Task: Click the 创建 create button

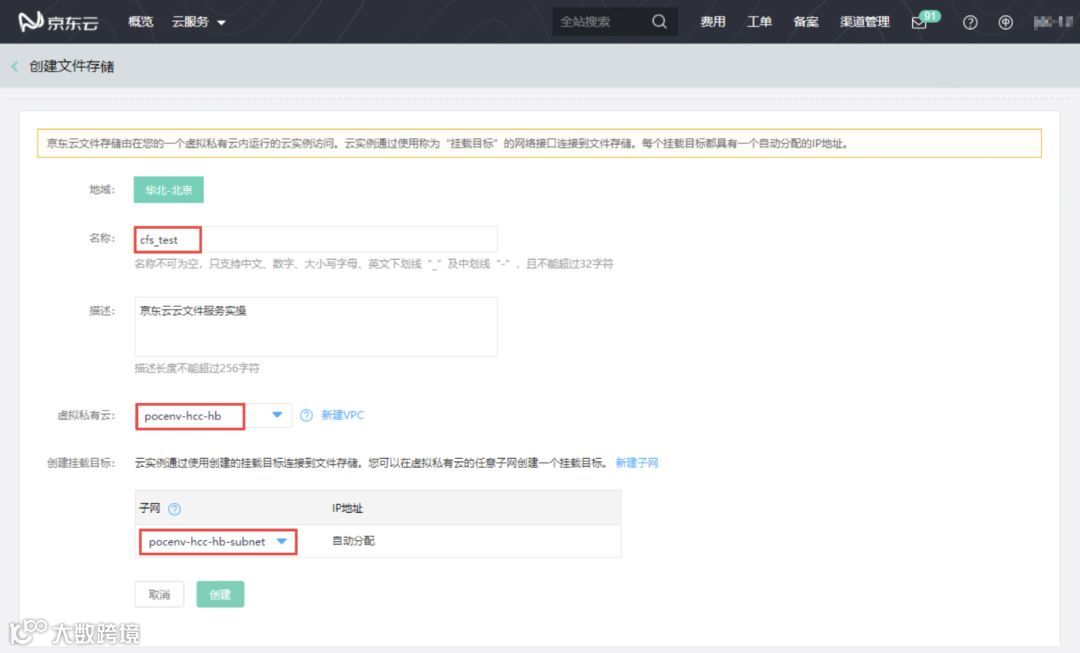Action: pyautogui.click(x=220, y=594)
